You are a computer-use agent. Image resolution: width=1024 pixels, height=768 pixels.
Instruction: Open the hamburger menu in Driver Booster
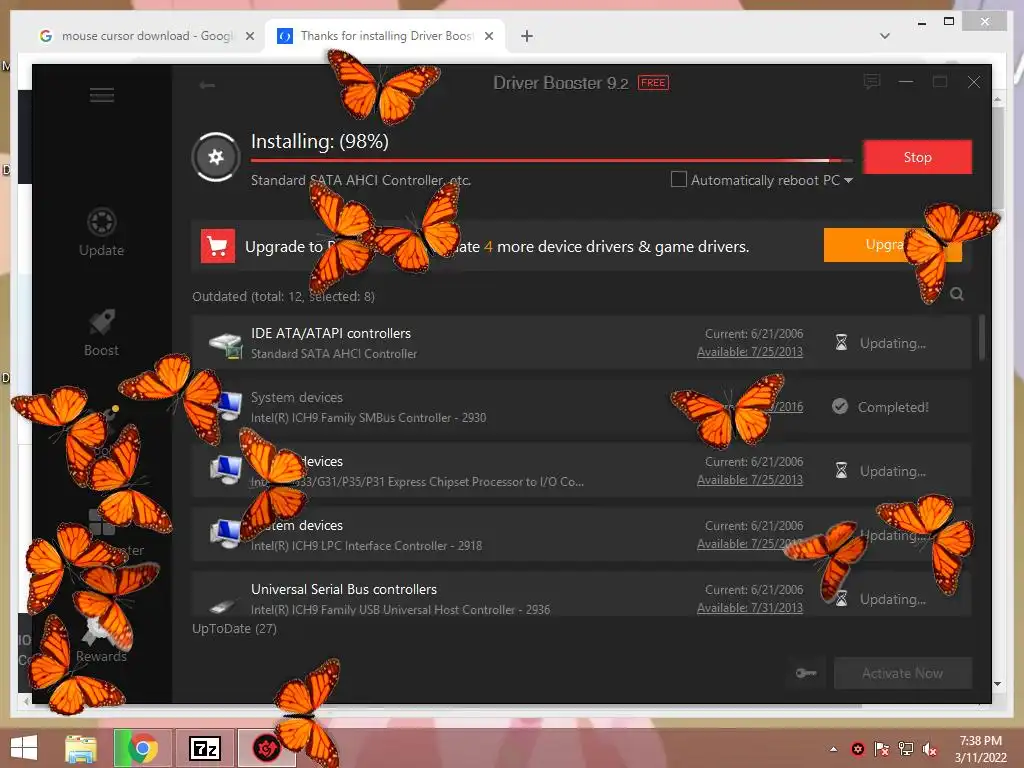coord(102,95)
